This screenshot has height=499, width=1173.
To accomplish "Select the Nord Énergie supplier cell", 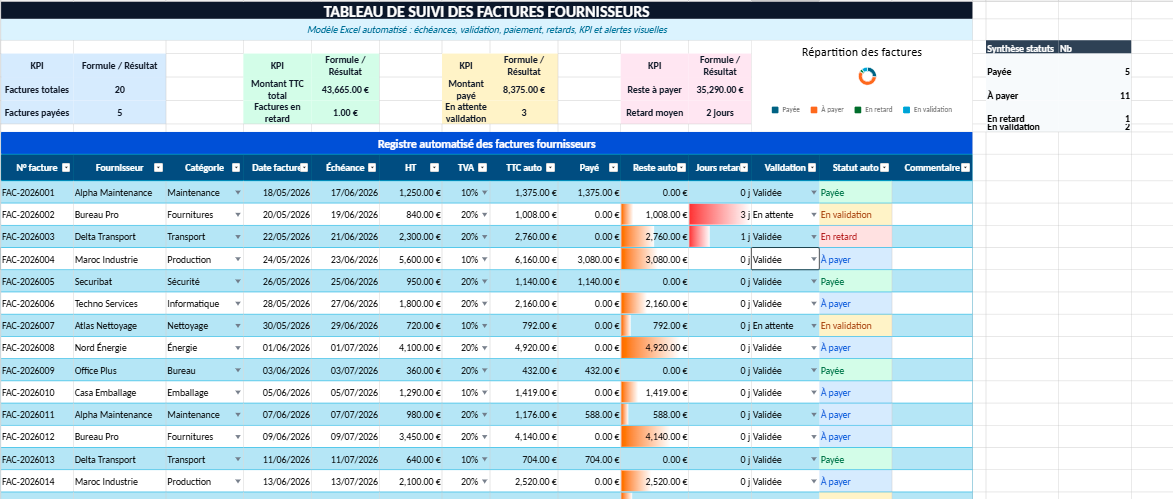I will pyautogui.click(x=119, y=348).
